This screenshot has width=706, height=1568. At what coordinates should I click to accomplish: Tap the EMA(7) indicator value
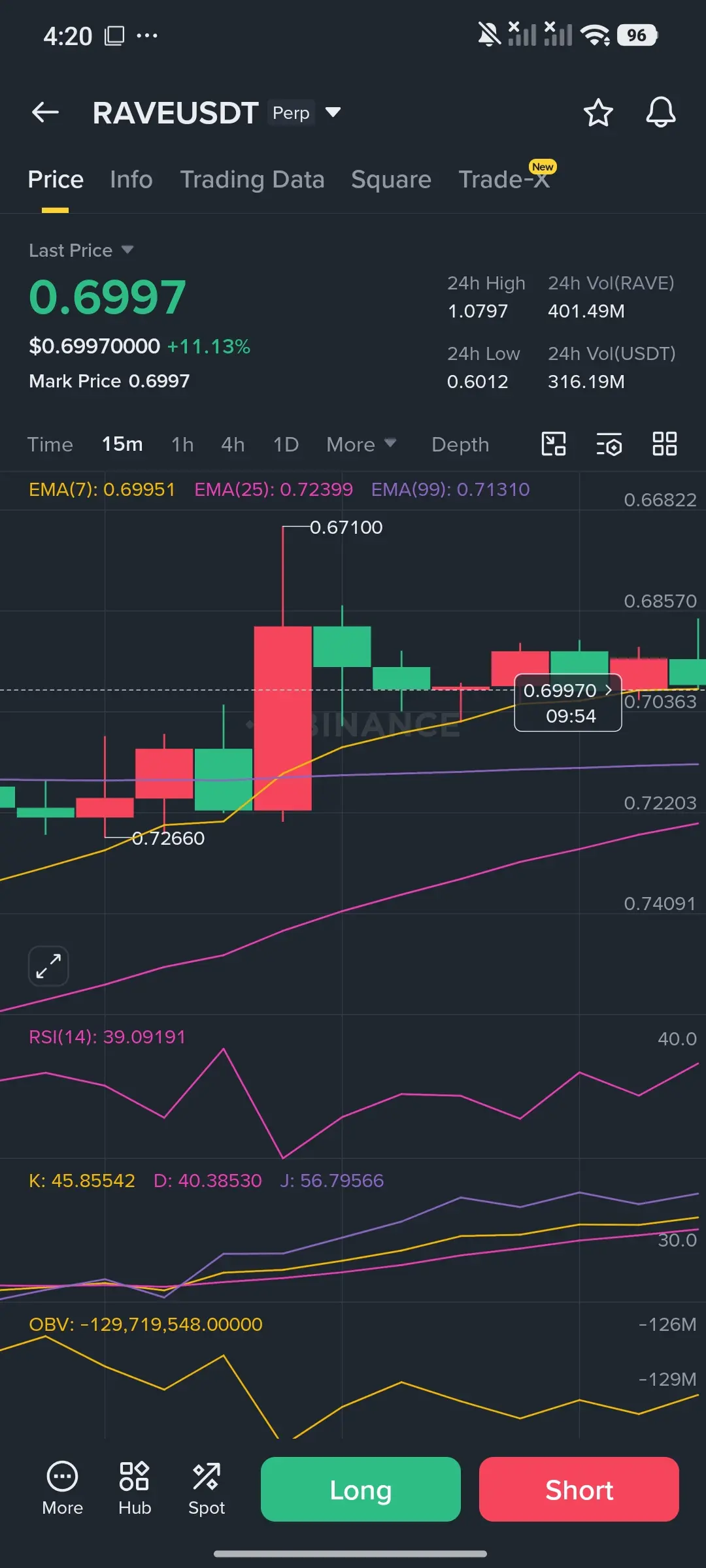click(102, 489)
